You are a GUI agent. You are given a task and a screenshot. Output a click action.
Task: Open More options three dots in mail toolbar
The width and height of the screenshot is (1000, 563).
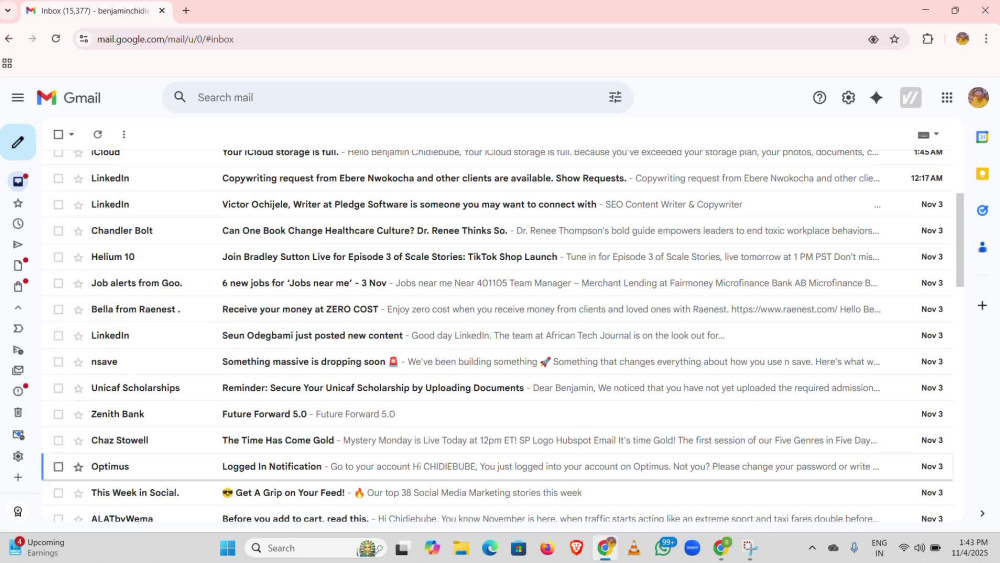(x=124, y=135)
